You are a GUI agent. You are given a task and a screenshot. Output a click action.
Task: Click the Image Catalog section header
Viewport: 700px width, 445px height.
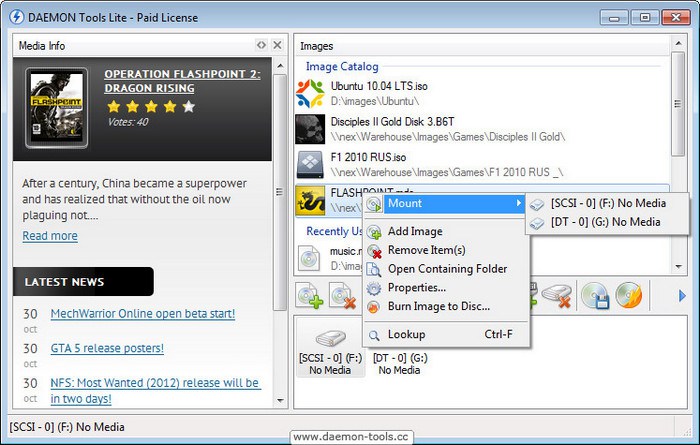(x=342, y=67)
